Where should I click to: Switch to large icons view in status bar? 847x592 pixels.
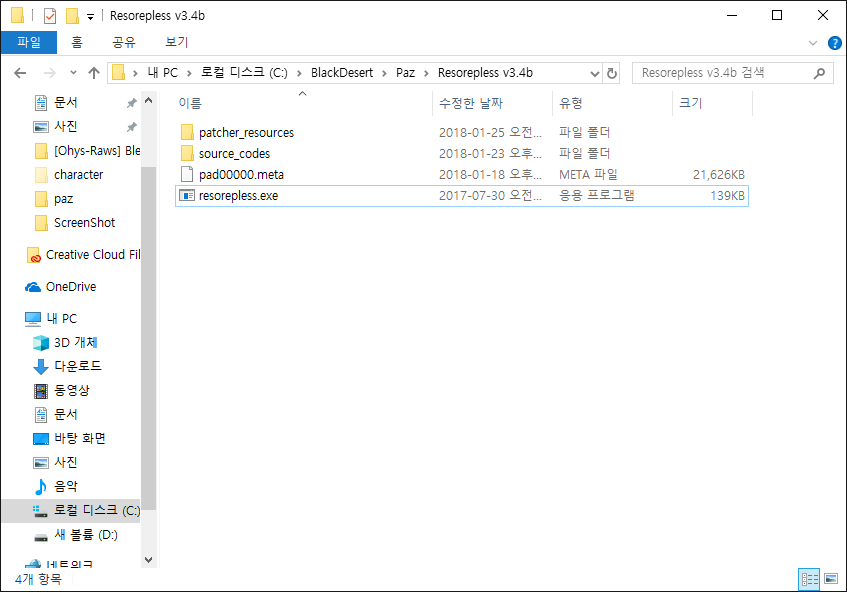click(x=830, y=579)
